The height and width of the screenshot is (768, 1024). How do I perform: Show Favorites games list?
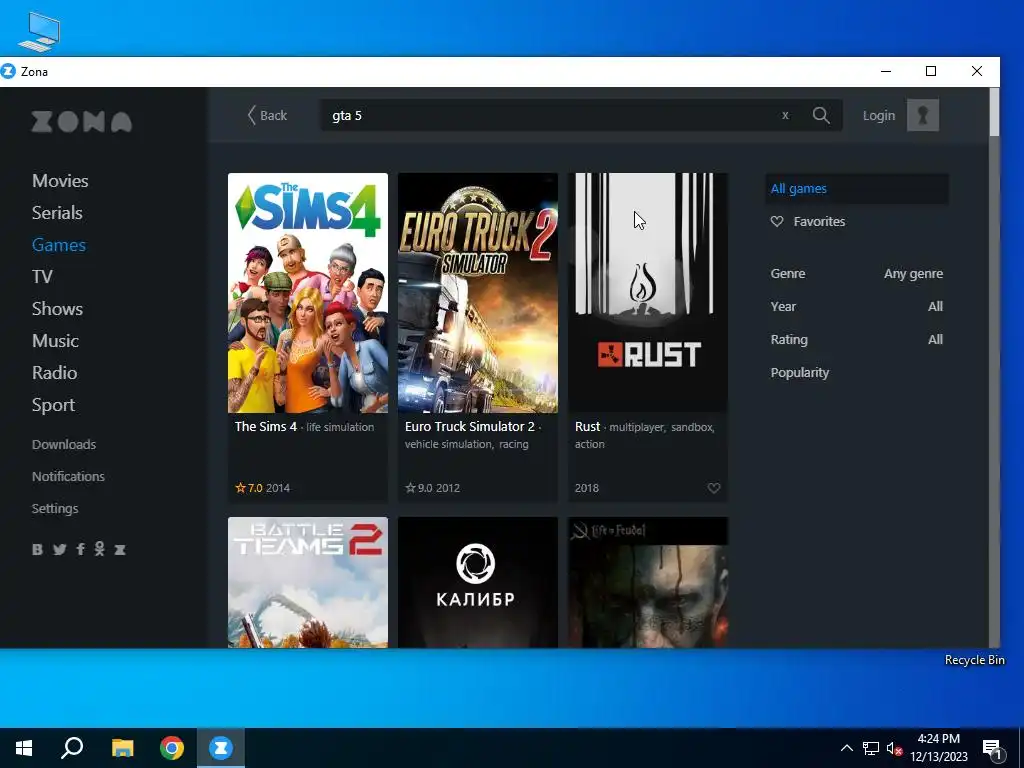coord(820,221)
